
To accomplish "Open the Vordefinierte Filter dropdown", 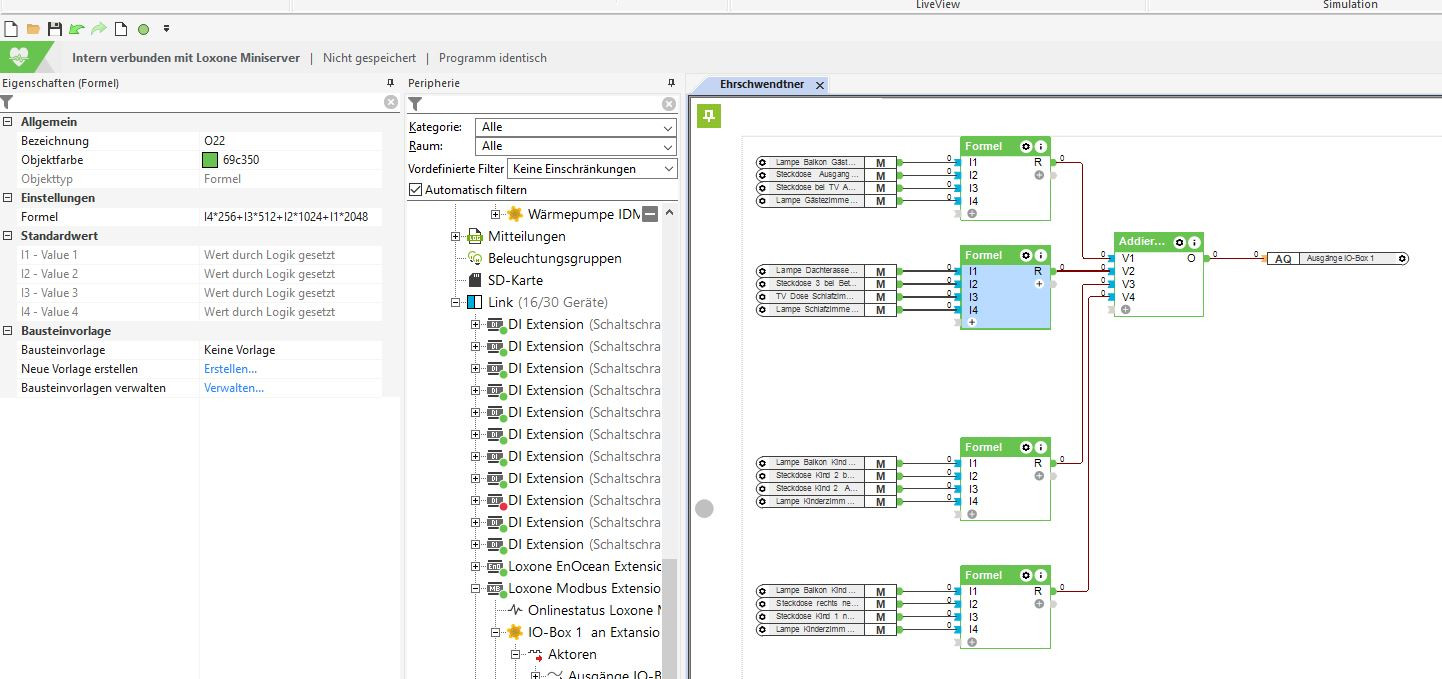I will (x=592, y=169).
